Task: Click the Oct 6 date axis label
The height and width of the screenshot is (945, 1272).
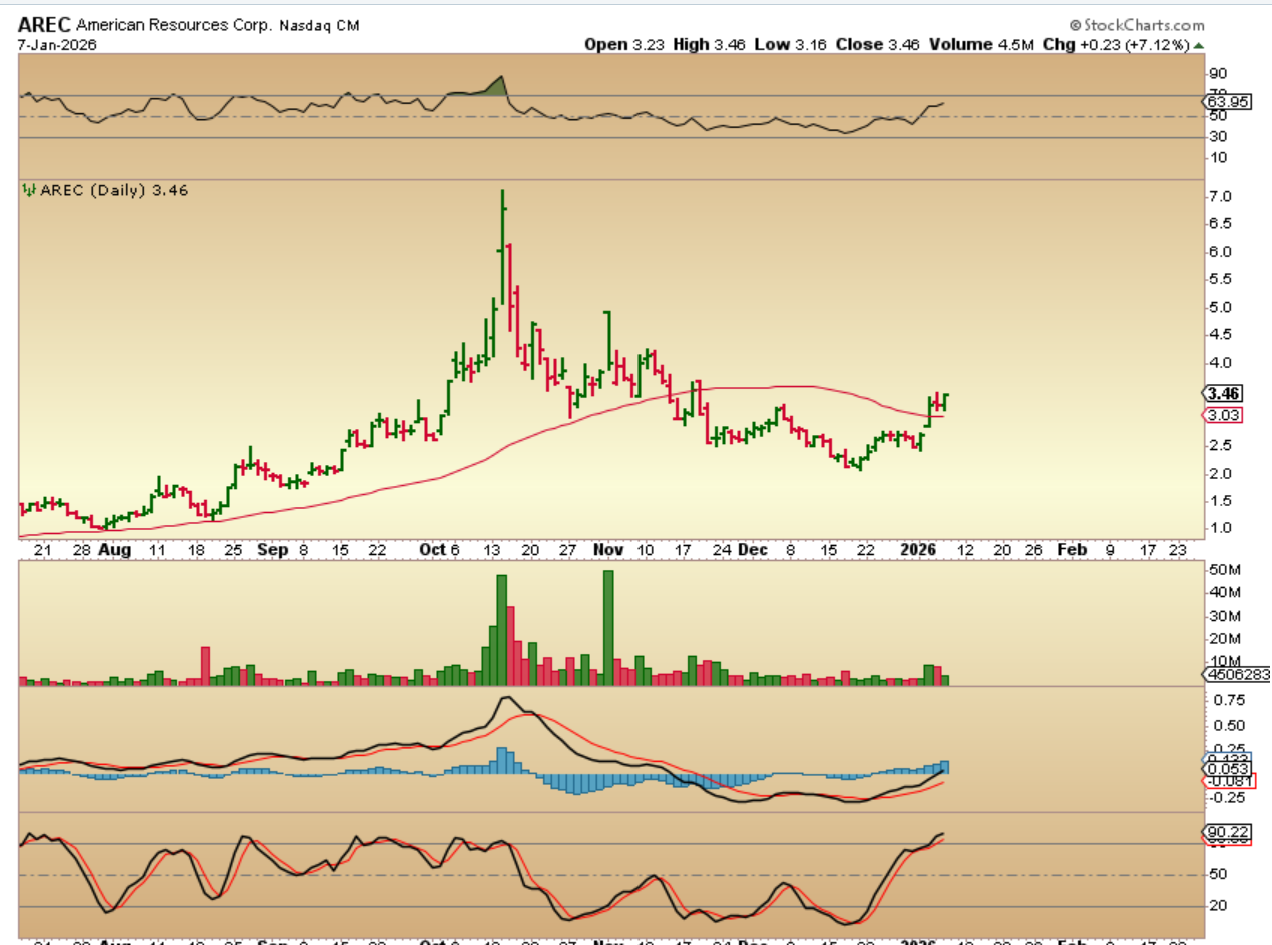Action: pyautogui.click(x=441, y=550)
